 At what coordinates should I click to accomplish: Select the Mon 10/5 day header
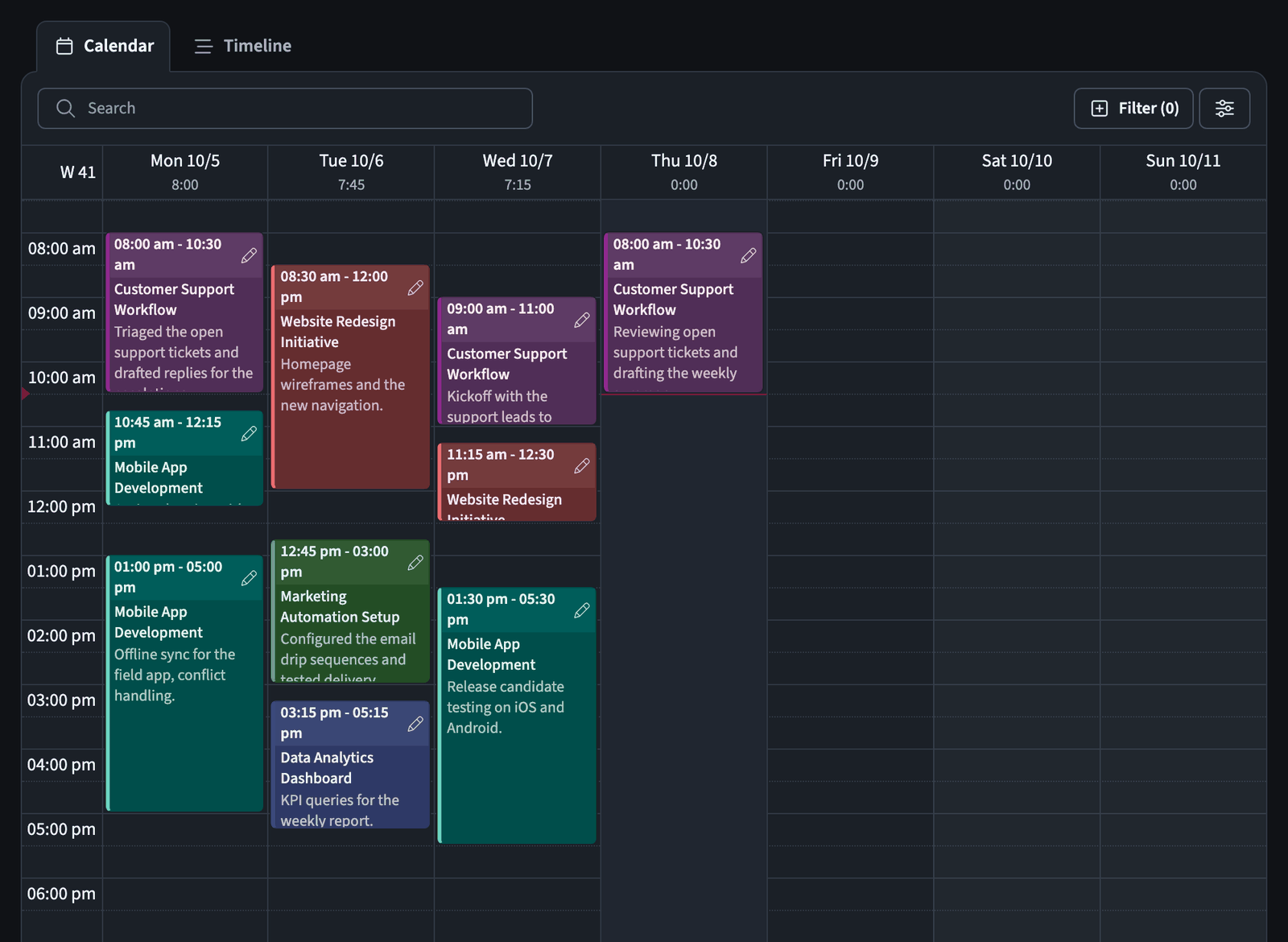(x=185, y=171)
